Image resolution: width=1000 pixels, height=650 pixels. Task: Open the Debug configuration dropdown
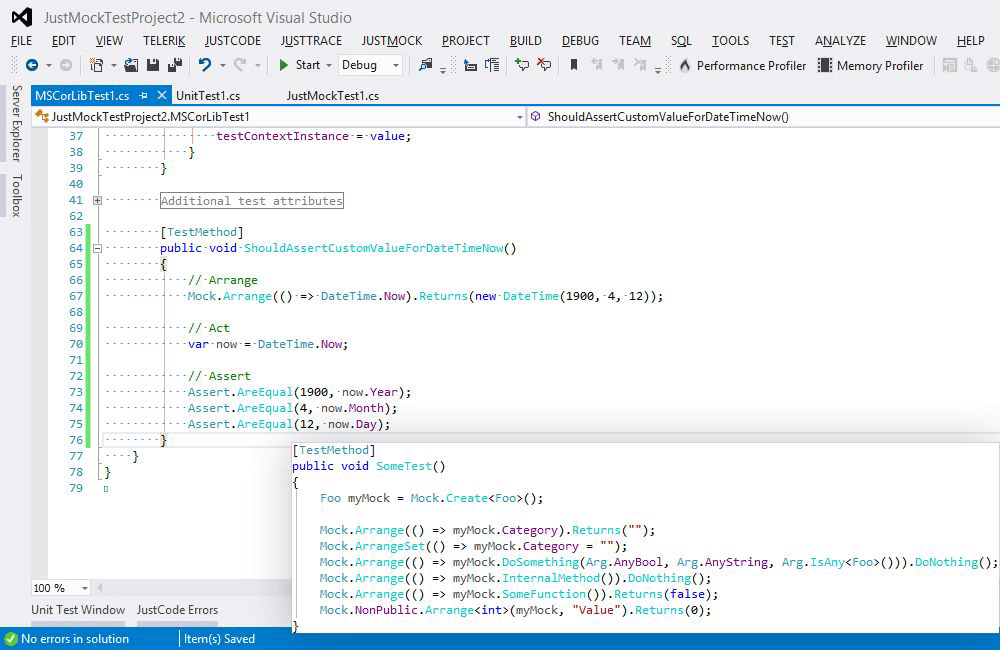(370, 64)
